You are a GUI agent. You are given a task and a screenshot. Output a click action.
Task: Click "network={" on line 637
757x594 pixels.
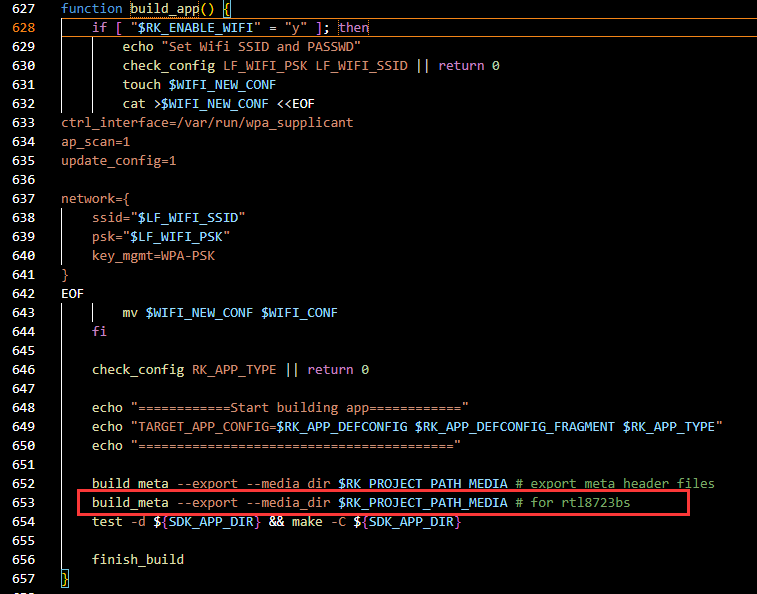click(x=95, y=198)
